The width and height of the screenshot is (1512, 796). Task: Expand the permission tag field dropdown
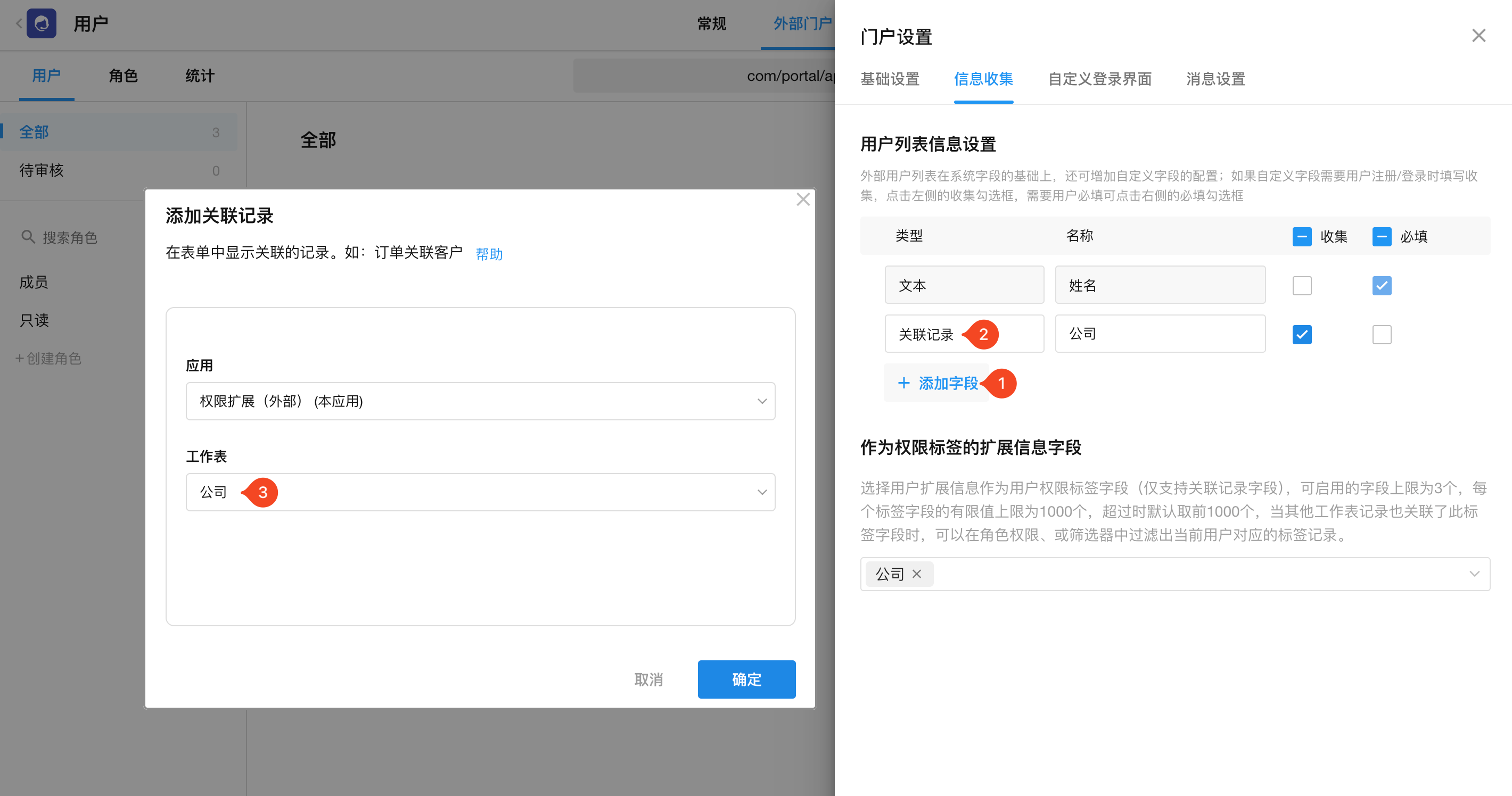(1474, 574)
